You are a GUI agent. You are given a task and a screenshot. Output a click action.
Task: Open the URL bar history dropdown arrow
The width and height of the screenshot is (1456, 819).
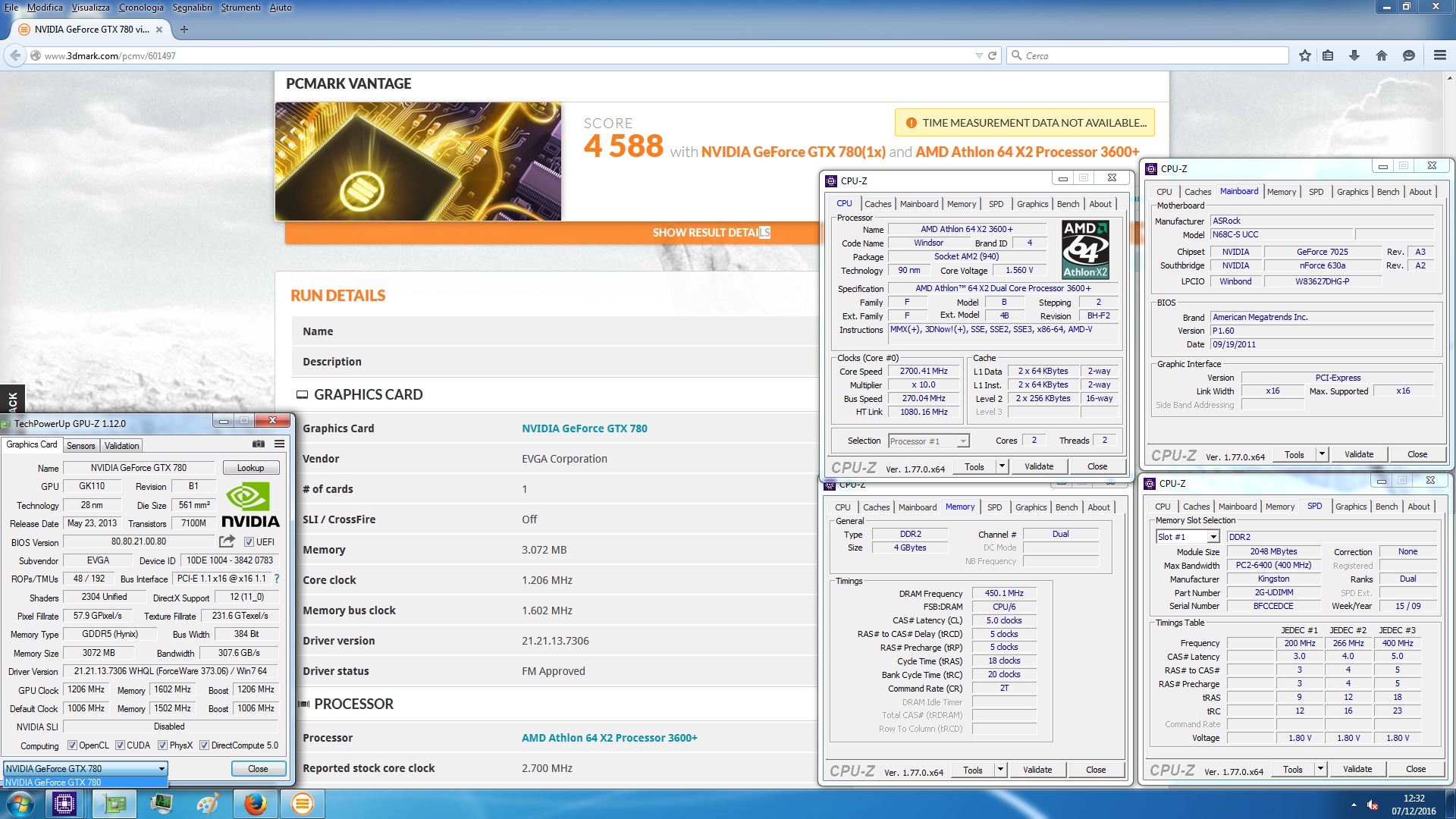(x=978, y=56)
